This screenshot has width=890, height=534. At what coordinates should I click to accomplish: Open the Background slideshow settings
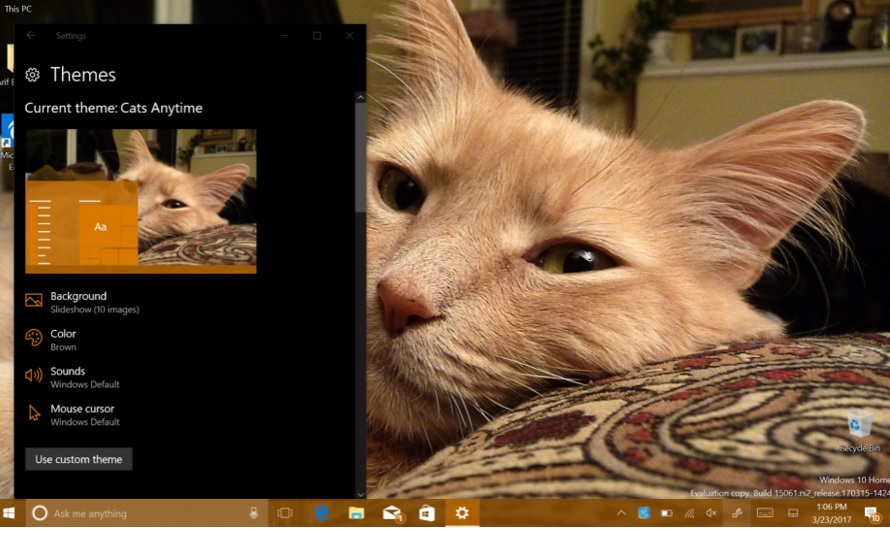coord(79,301)
